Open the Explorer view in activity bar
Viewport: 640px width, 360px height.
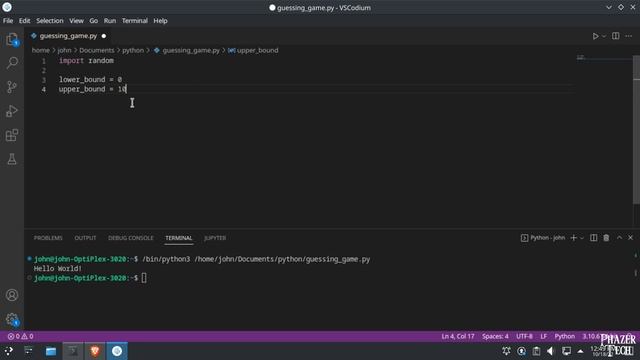click(12, 40)
